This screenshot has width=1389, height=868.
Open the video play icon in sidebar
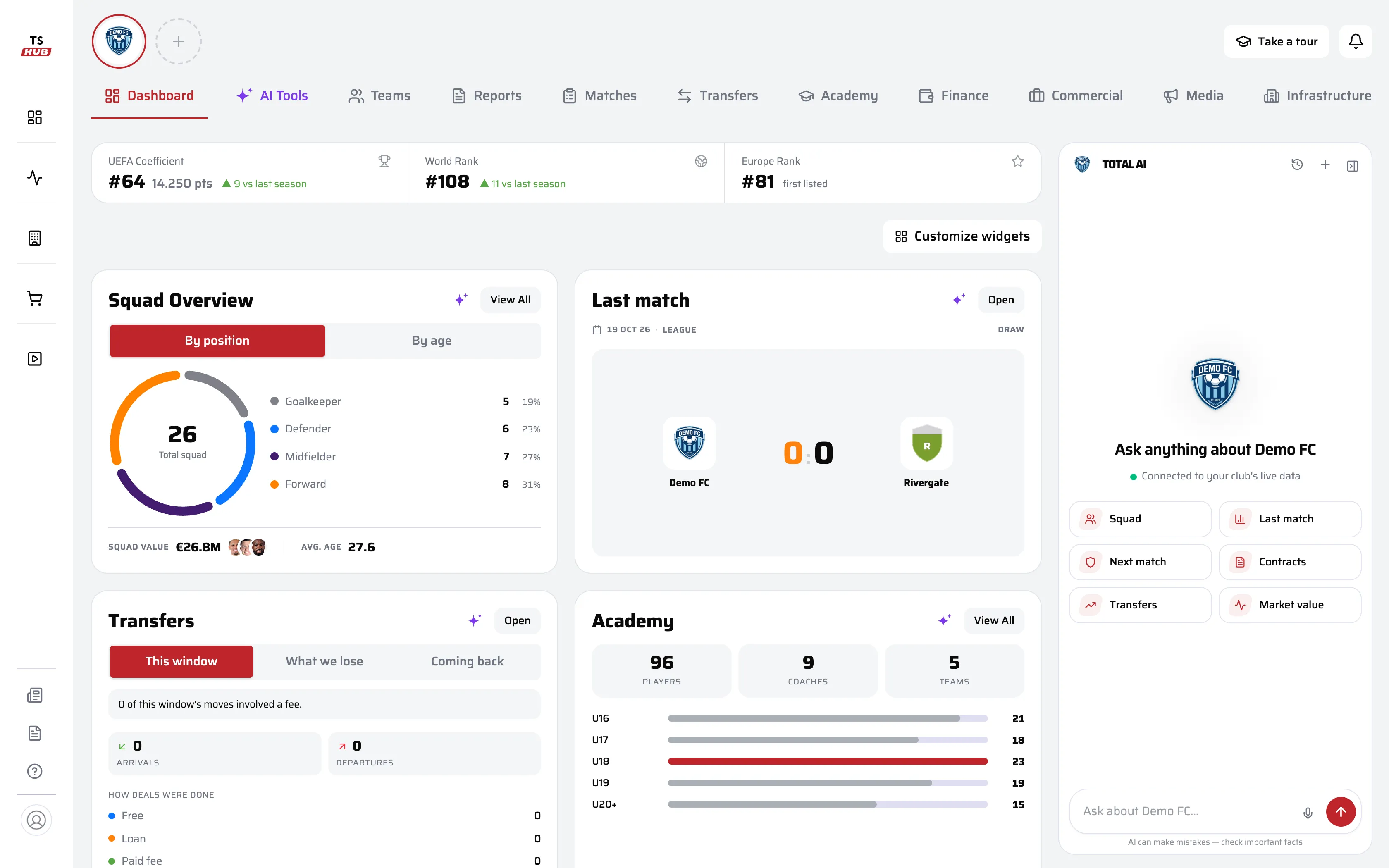(35, 359)
